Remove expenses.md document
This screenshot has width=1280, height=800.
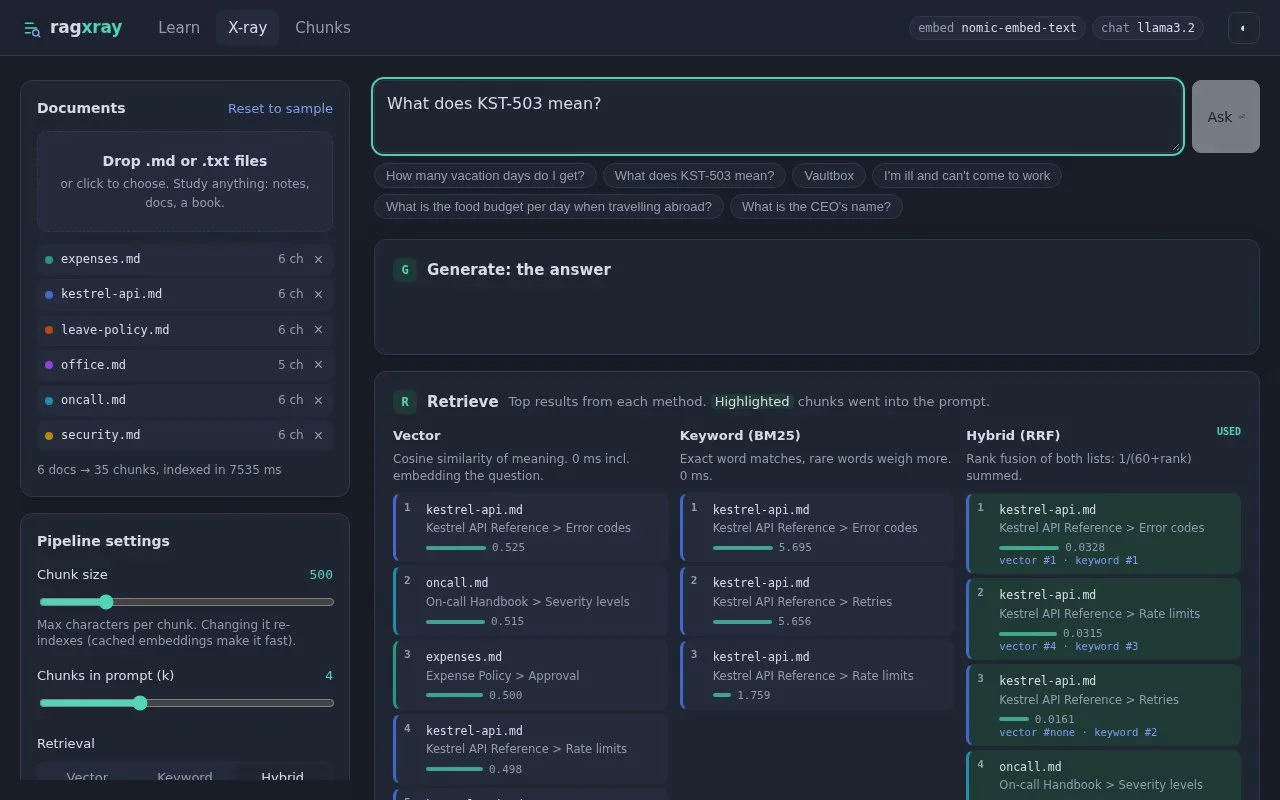[x=318, y=259]
